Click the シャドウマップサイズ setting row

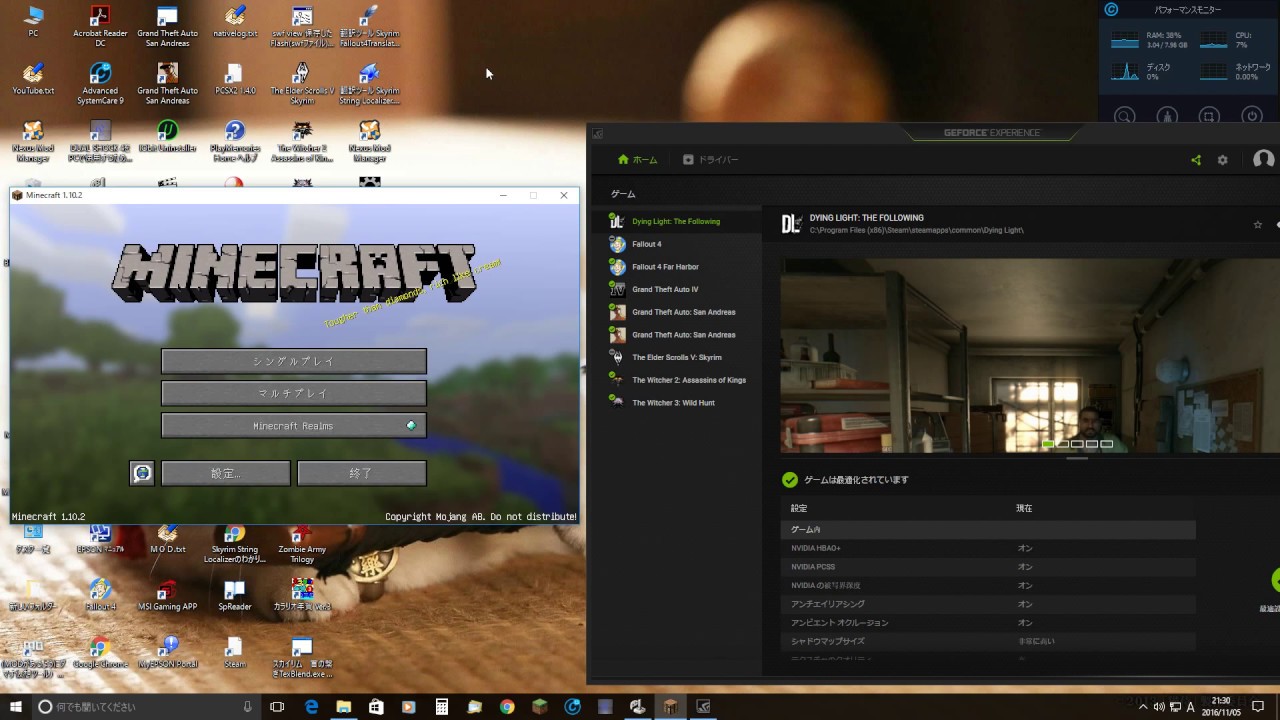pyautogui.click(x=988, y=641)
